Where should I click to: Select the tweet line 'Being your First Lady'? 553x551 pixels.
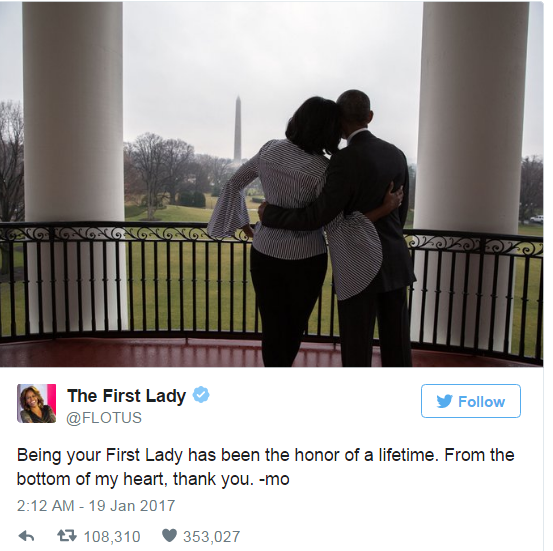(x=265, y=455)
